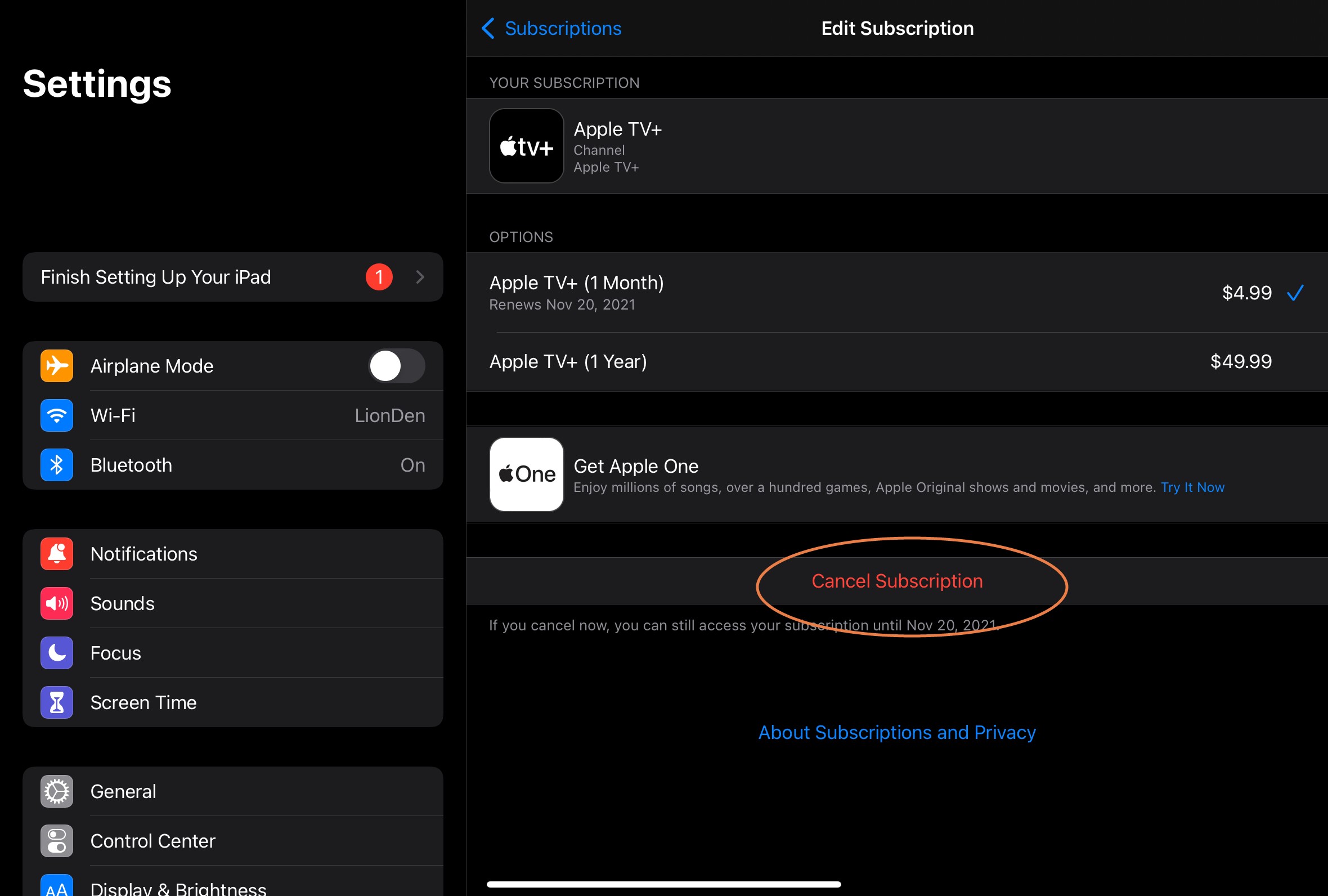1328x896 pixels.
Task: Tap the Apple One app icon
Action: [x=527, y=474]
